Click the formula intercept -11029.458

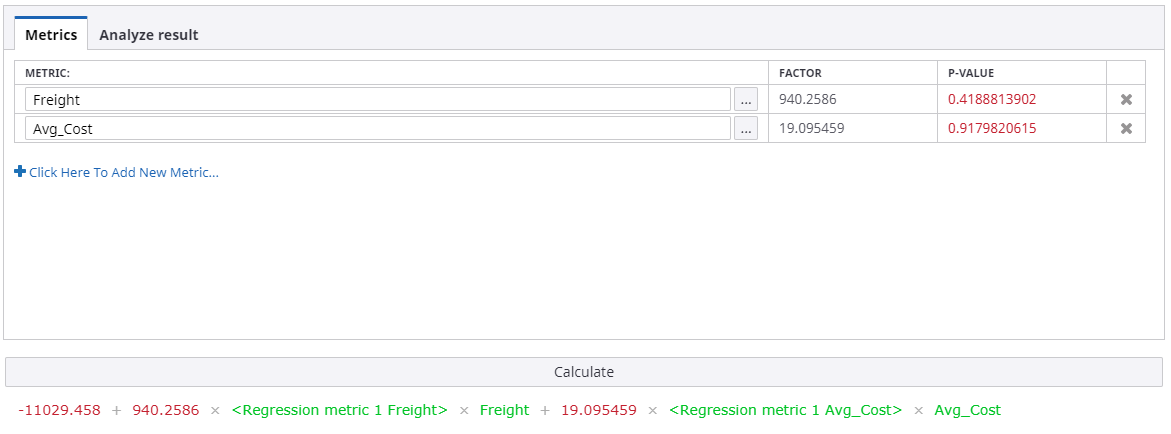[x=59, y=410]
